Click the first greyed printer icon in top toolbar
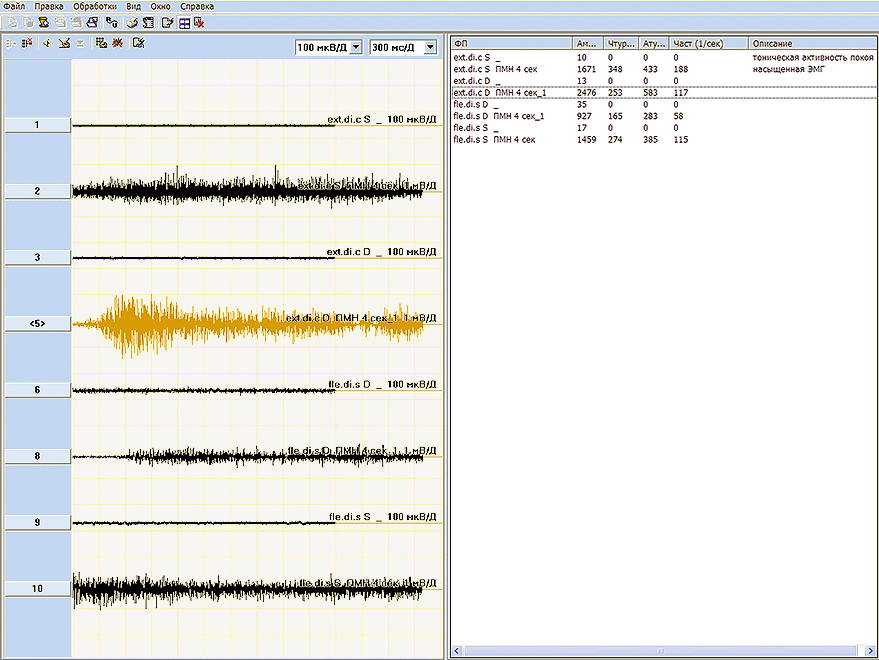 60,23
